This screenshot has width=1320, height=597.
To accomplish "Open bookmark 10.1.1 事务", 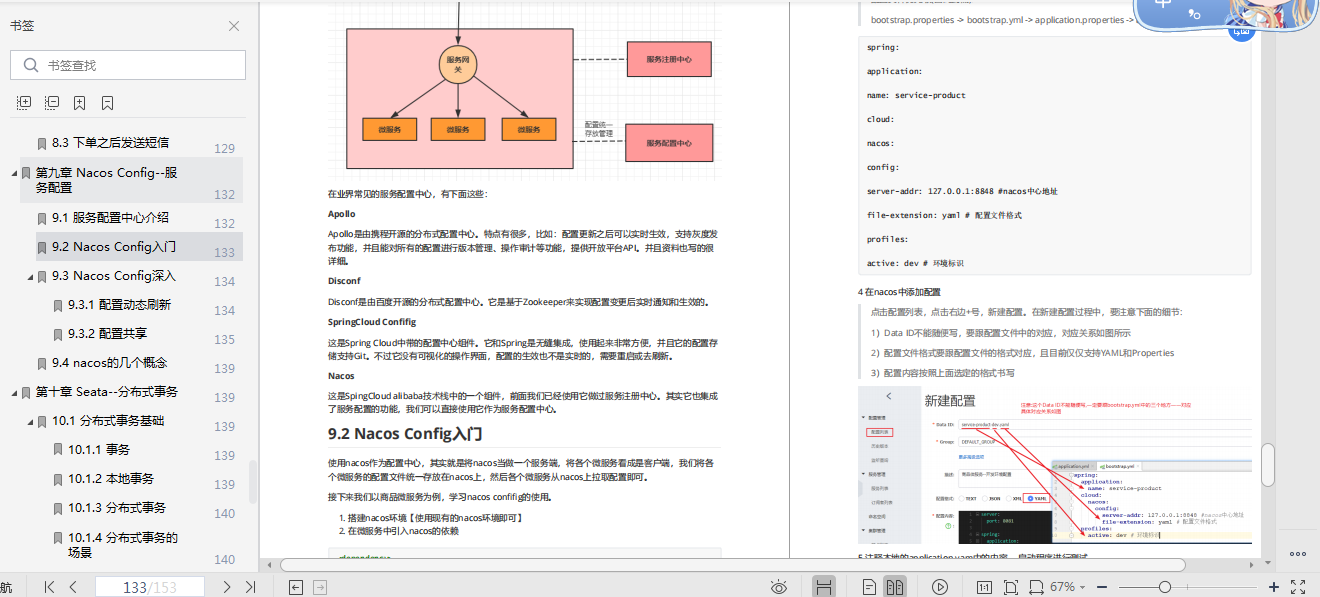I will (x=99, y=450).
